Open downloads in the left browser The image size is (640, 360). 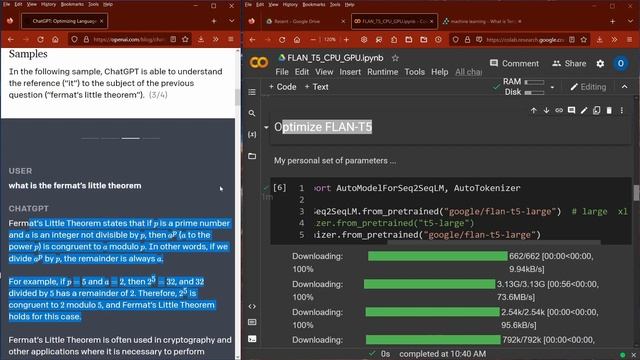click(x=201, y=40)
